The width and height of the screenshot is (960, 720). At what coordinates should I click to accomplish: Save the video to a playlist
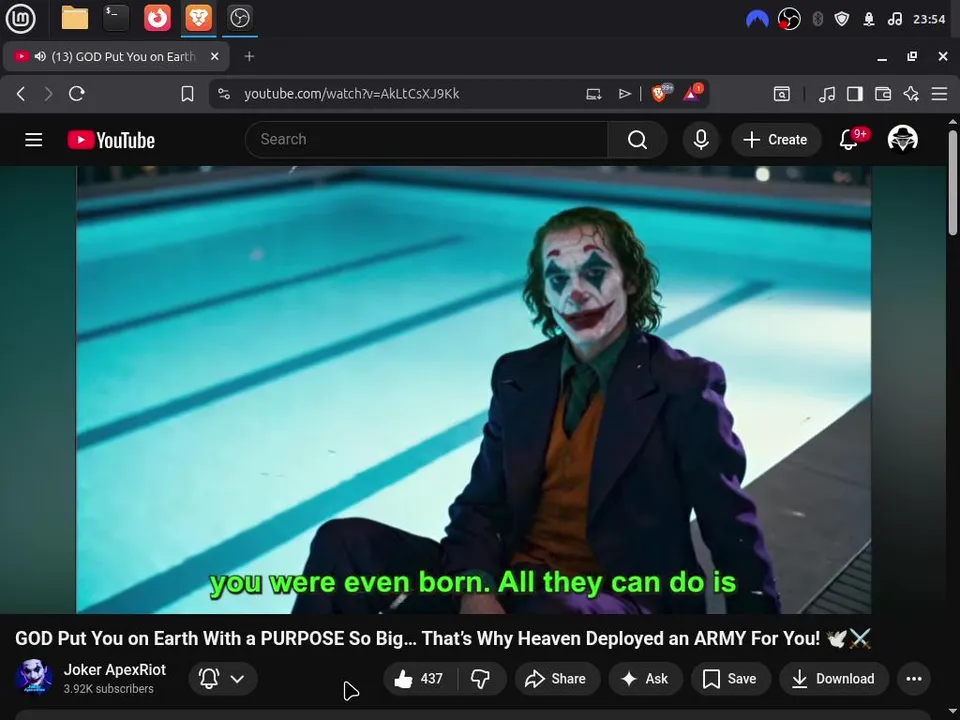[730, 678]
